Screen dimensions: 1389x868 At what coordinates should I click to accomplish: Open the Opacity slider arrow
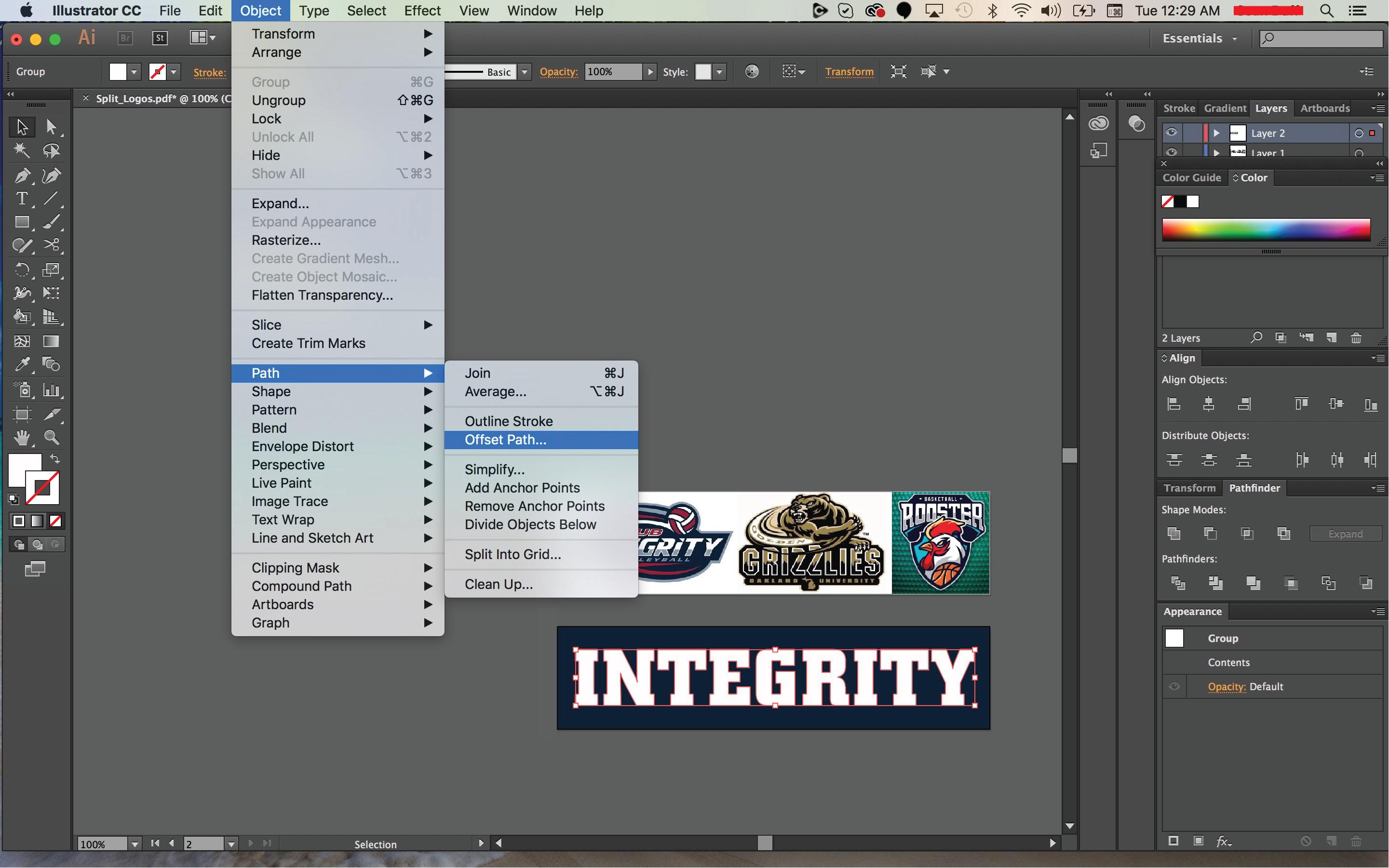click(650, 72)
